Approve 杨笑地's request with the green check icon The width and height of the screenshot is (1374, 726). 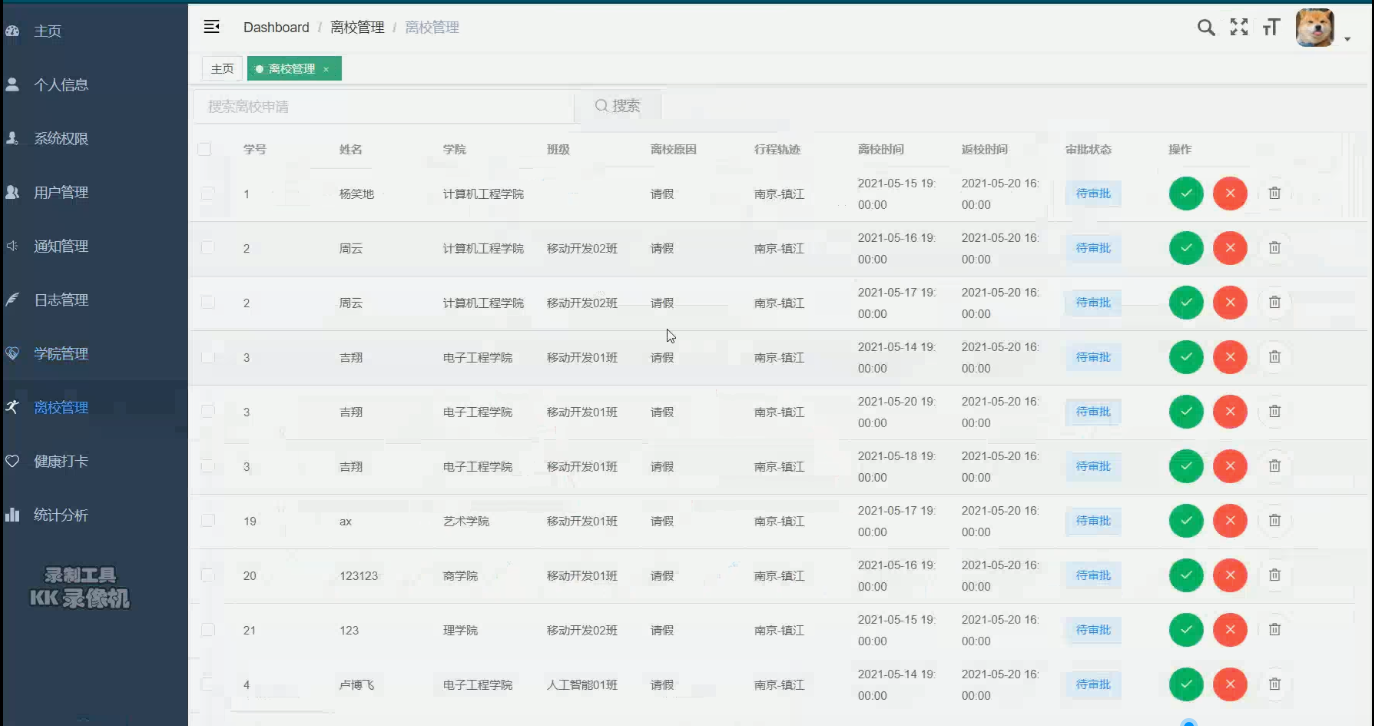tap(1186, 193)
